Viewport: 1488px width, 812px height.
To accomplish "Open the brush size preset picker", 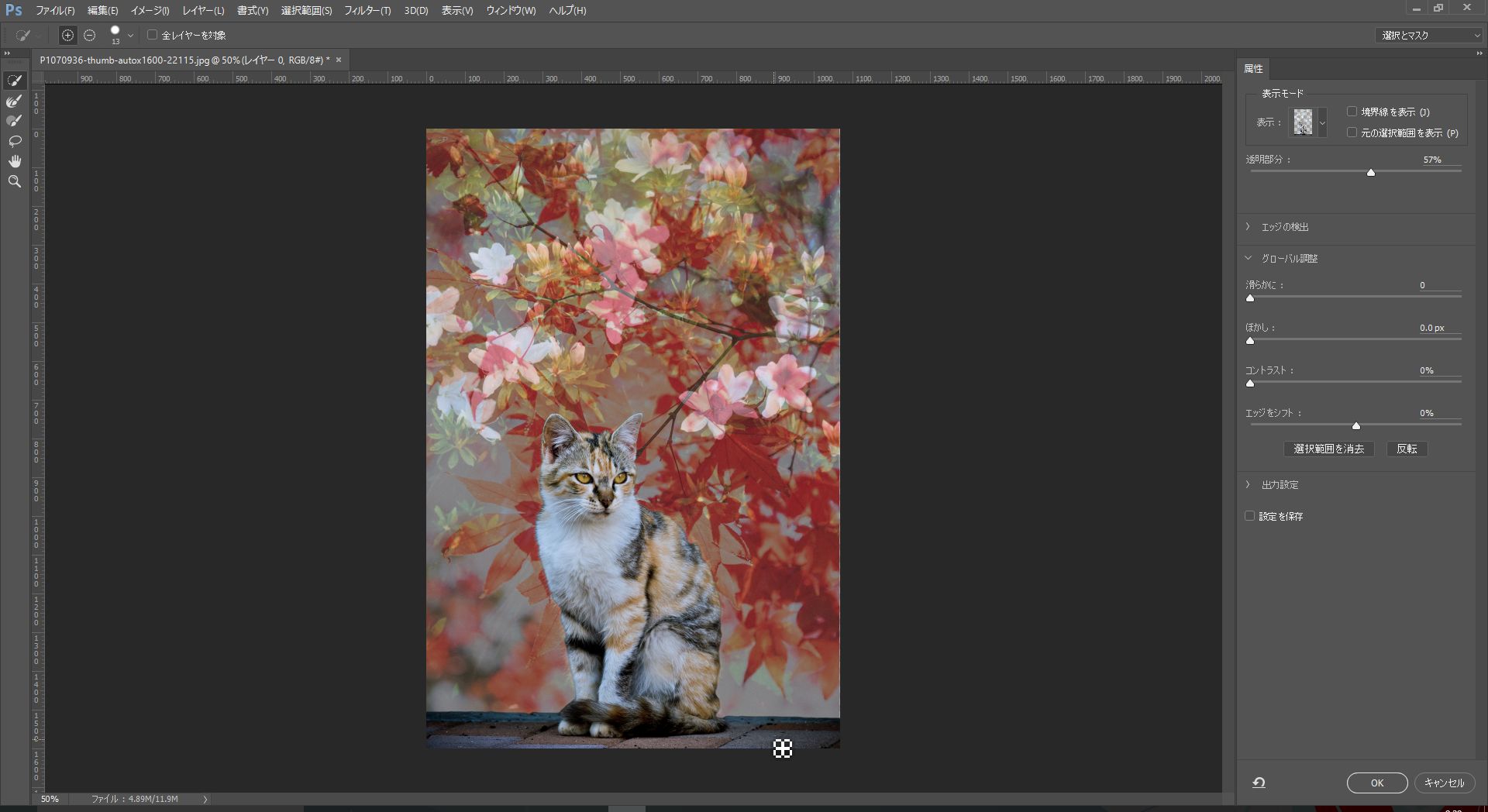I will tap(130, 36).
